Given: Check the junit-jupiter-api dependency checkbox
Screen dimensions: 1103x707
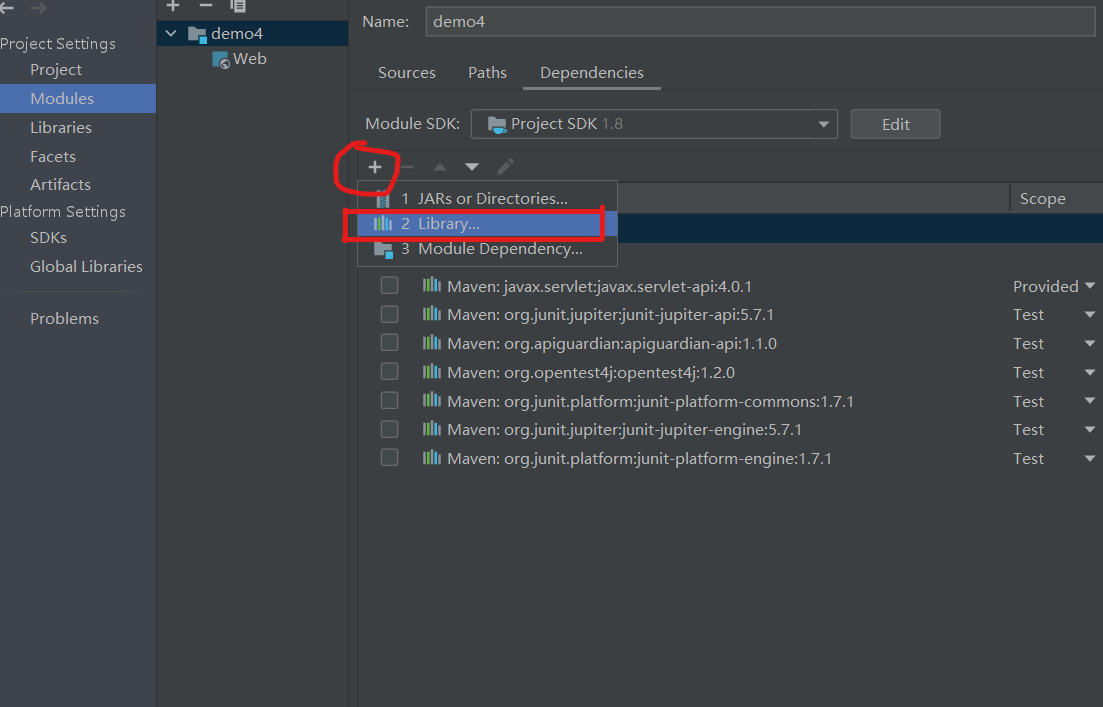Looking at the screenshot, I should 389,314.
